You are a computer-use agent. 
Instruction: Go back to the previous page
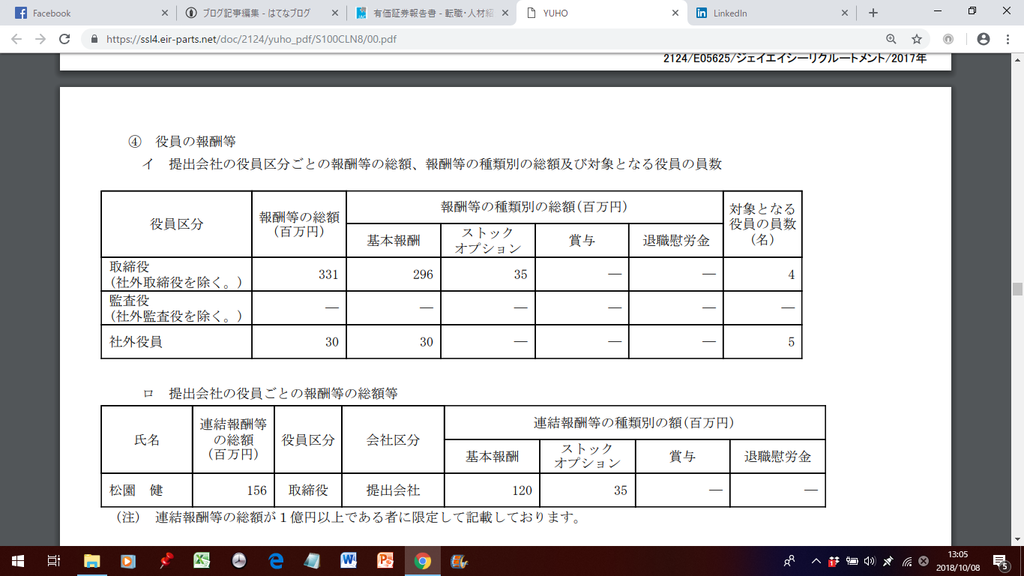pyautogui.click(x=16, y=39)
